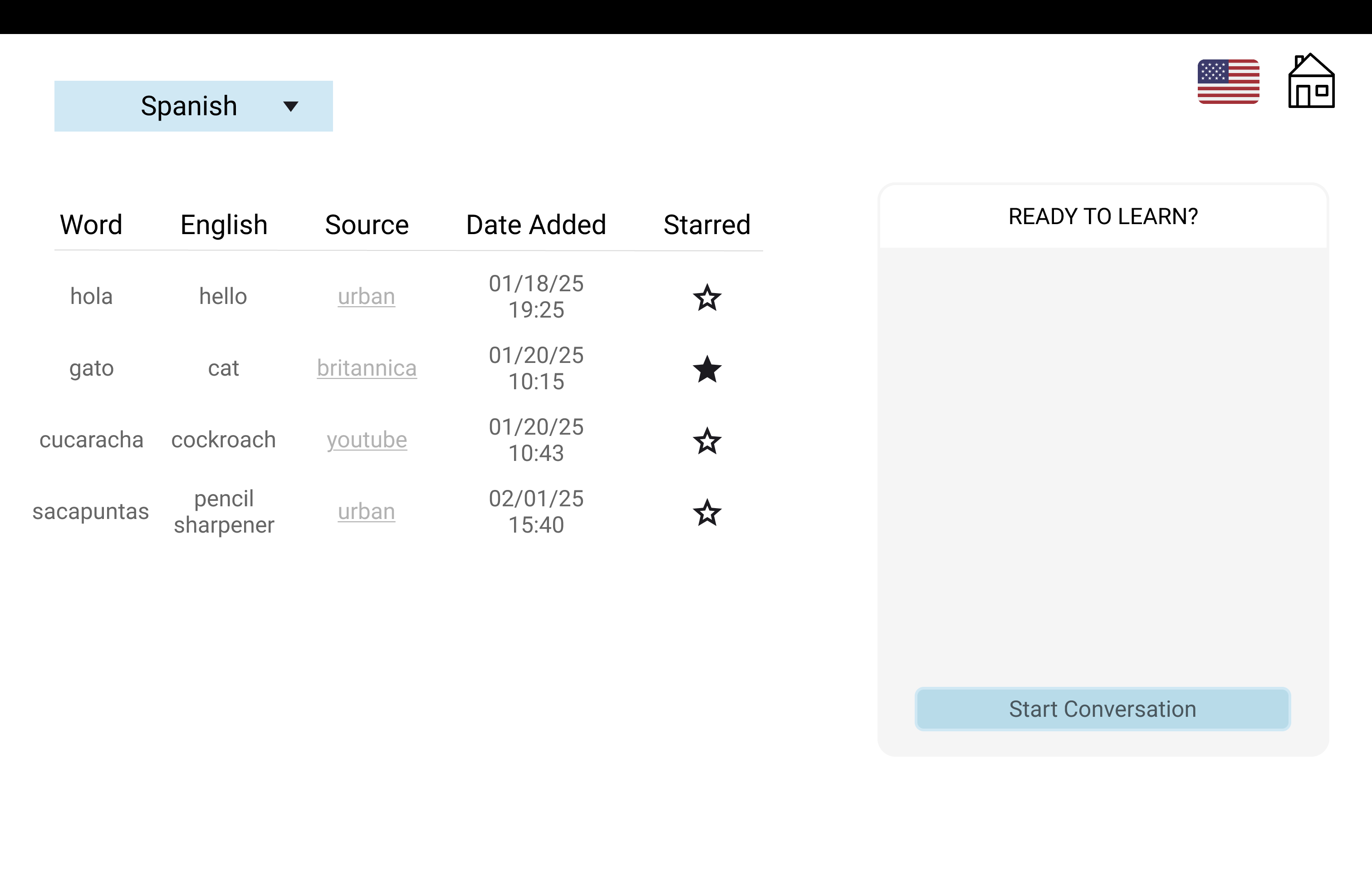1372x891 pixels.
Task: Click the dropdown arrow beside Spanish
Action: tap(291, 106)
